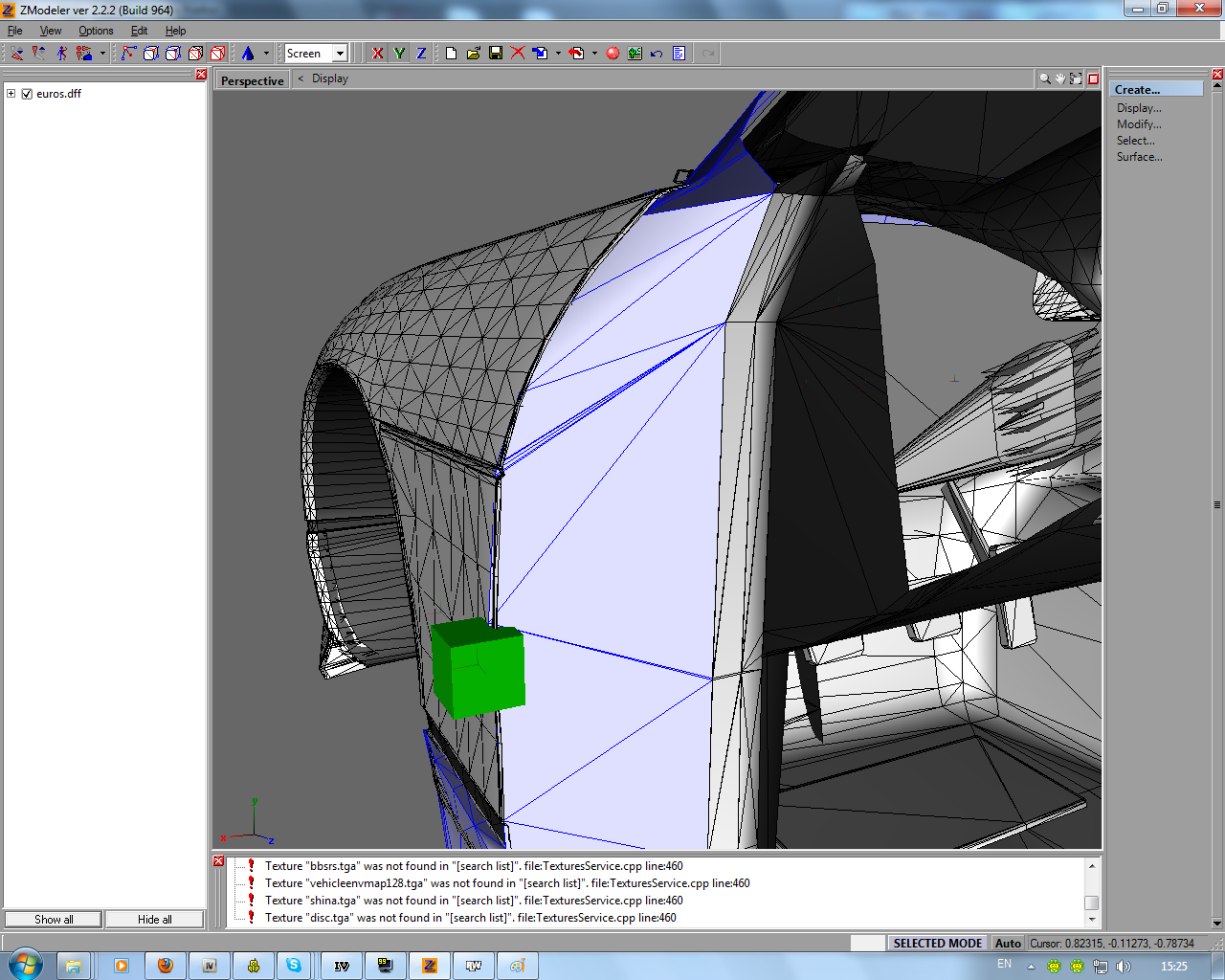Expand the euros.dff tree node
The image size is (1225, 980).
(11, 94)
